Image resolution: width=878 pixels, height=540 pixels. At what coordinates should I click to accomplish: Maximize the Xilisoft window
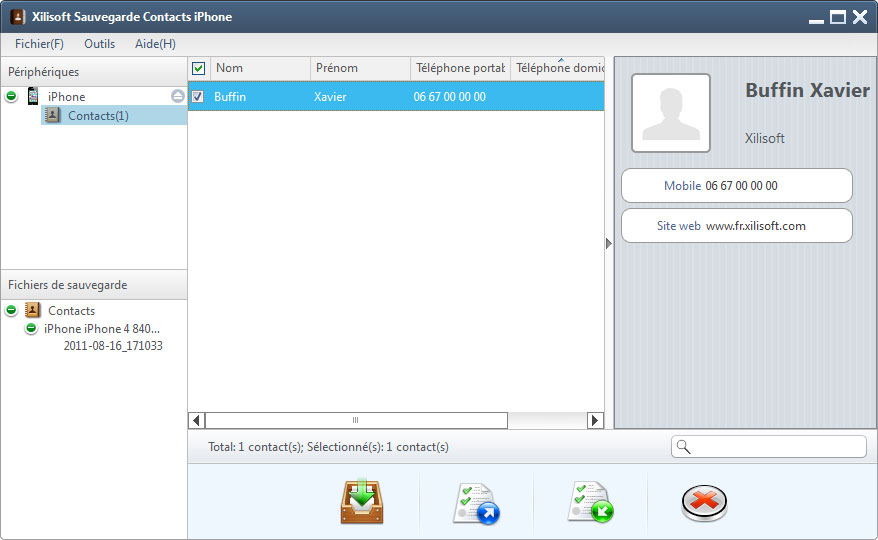pos(838,17)
